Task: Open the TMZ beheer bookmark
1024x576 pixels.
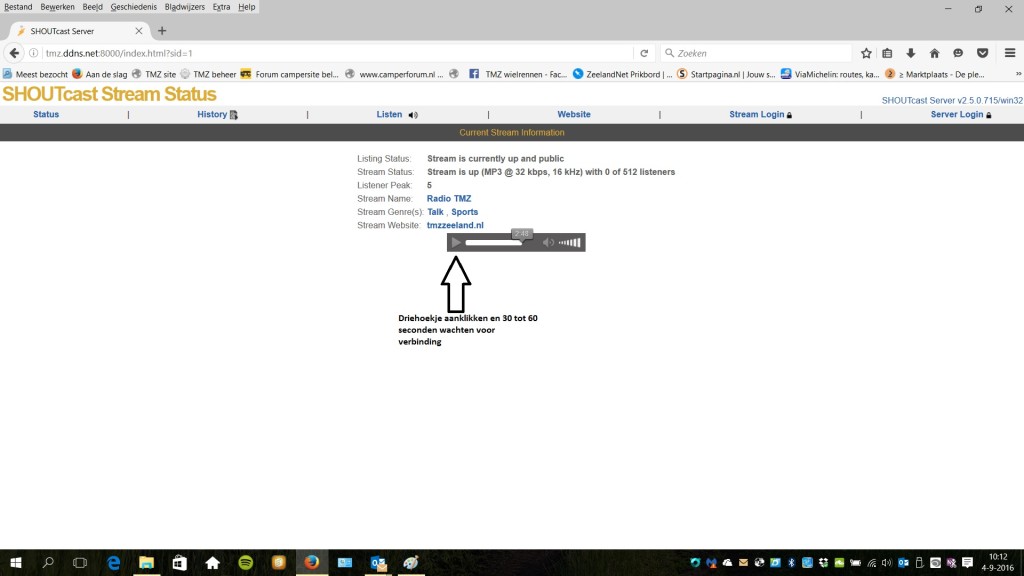Action: click(209, 73)
